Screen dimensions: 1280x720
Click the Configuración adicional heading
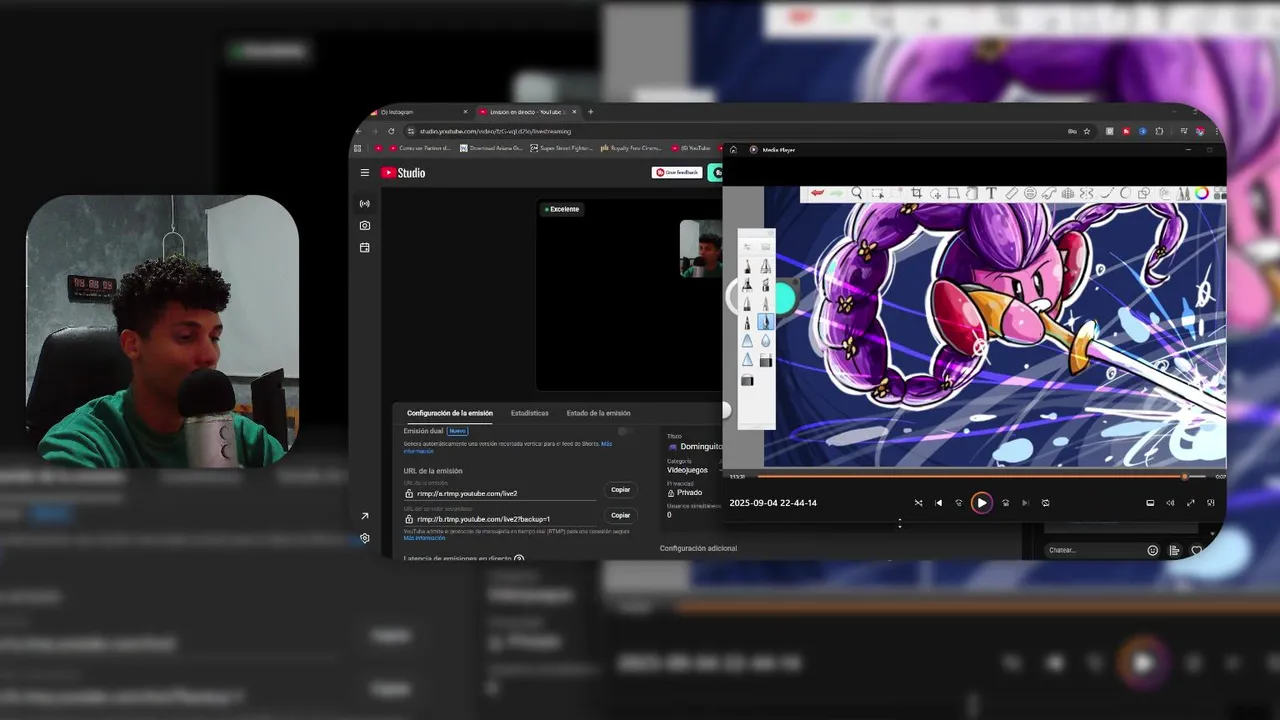[x=698, y=548]
